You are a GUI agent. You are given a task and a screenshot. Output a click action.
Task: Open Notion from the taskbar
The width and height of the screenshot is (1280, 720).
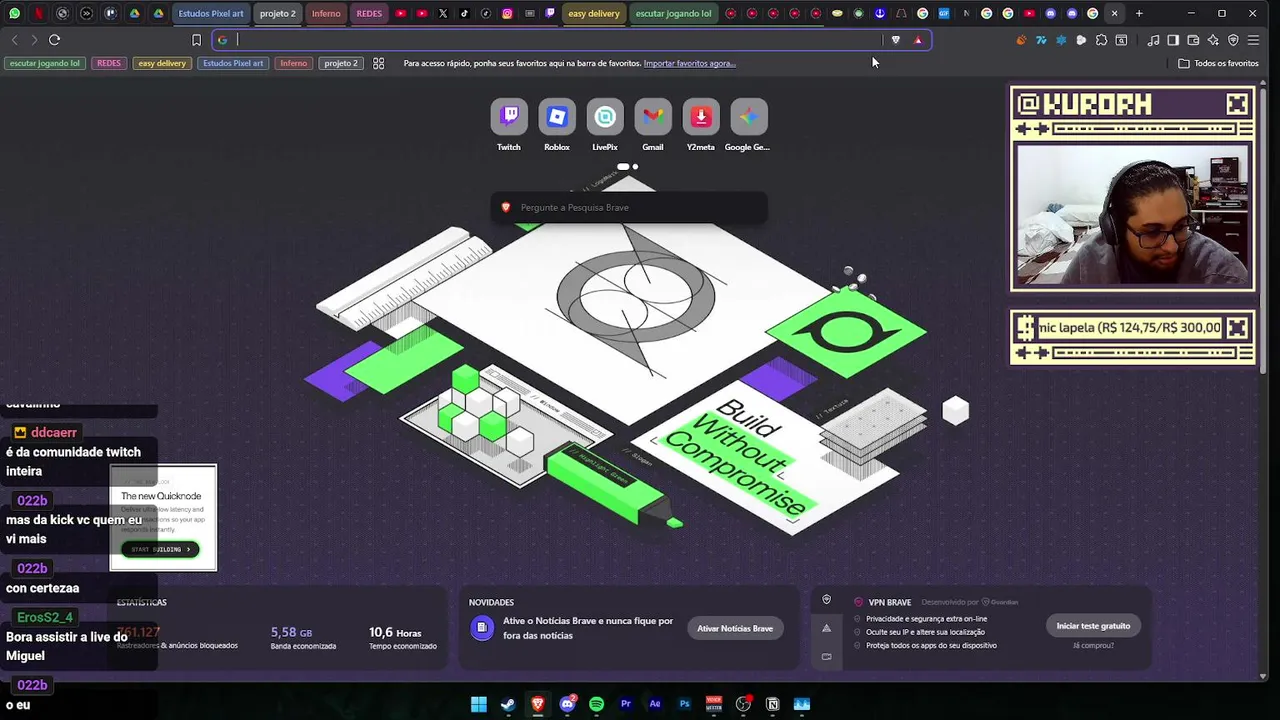click(772, 704)
